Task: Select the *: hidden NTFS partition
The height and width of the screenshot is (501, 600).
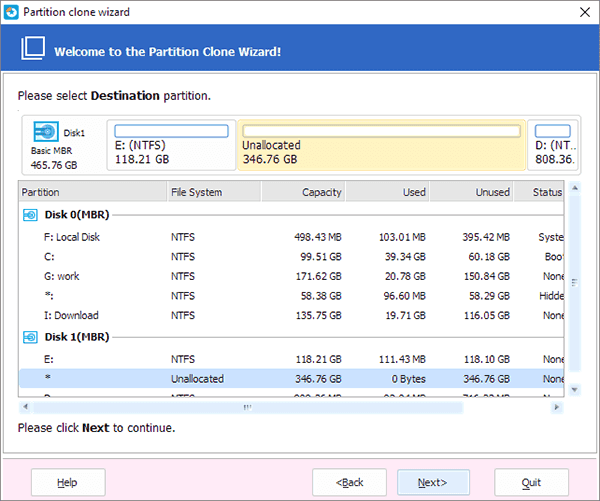Action: coord(291,296)
